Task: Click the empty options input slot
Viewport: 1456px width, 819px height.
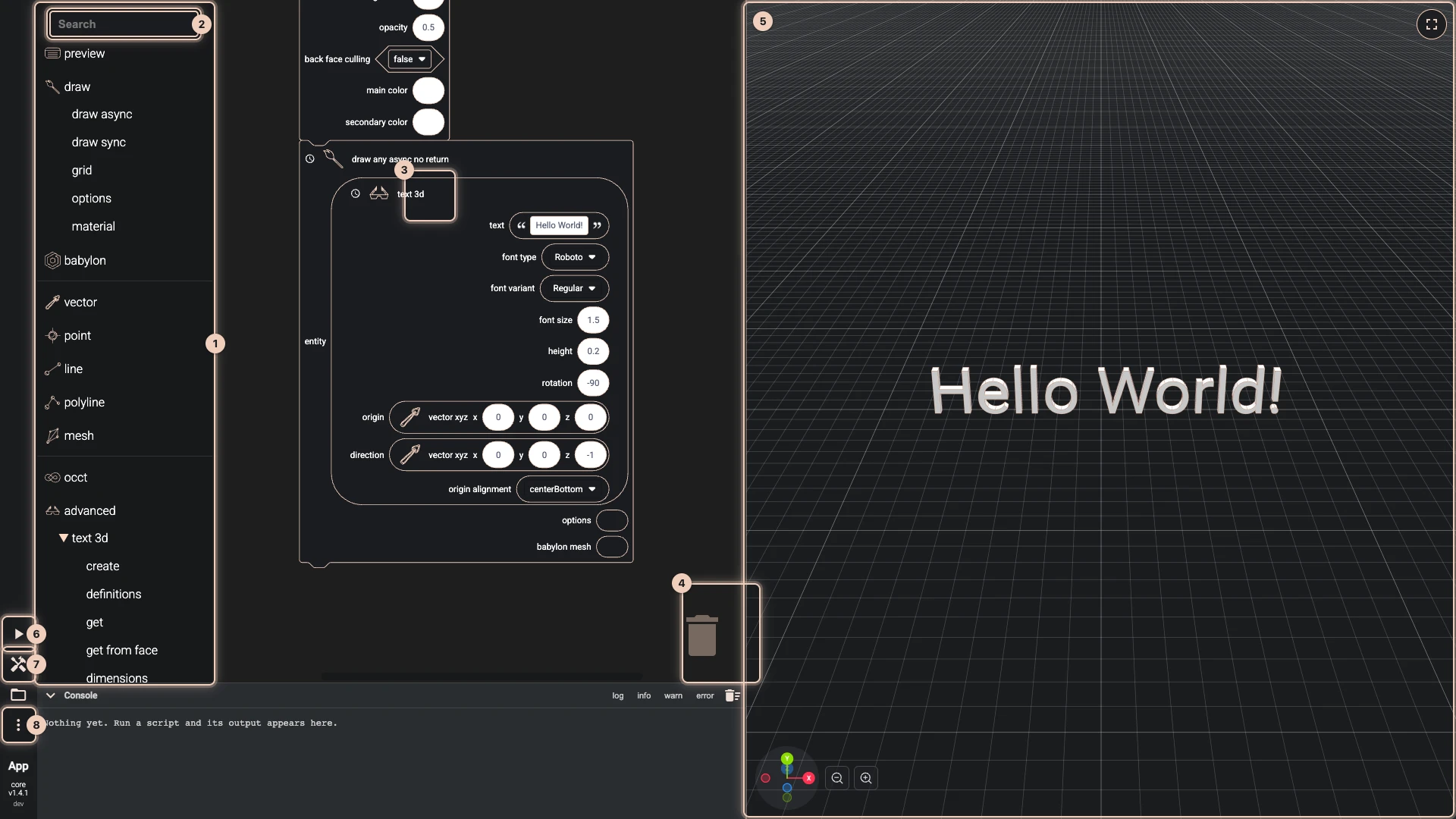Action: 612,521
